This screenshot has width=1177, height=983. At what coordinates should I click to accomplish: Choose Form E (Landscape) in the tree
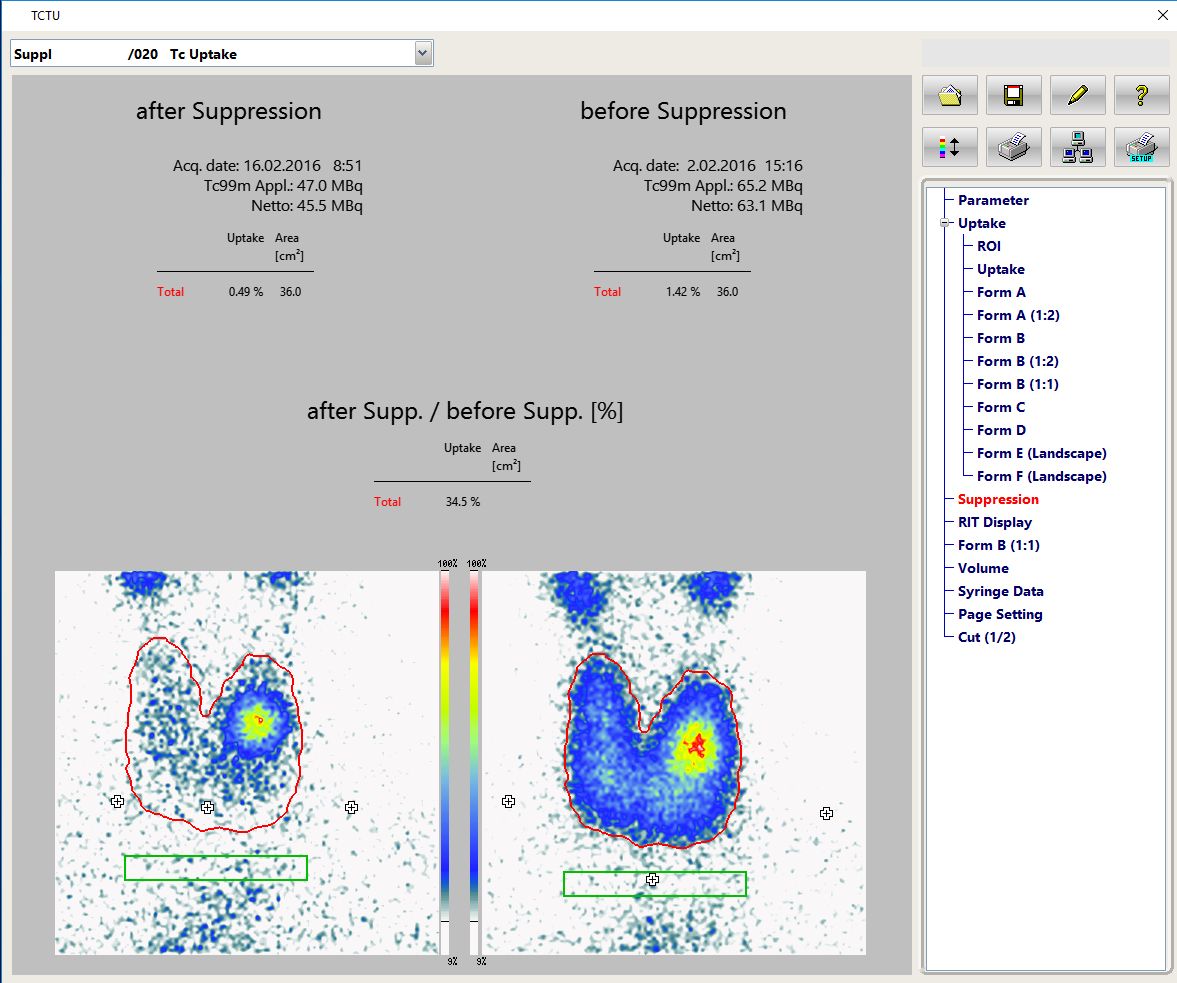1041,453
